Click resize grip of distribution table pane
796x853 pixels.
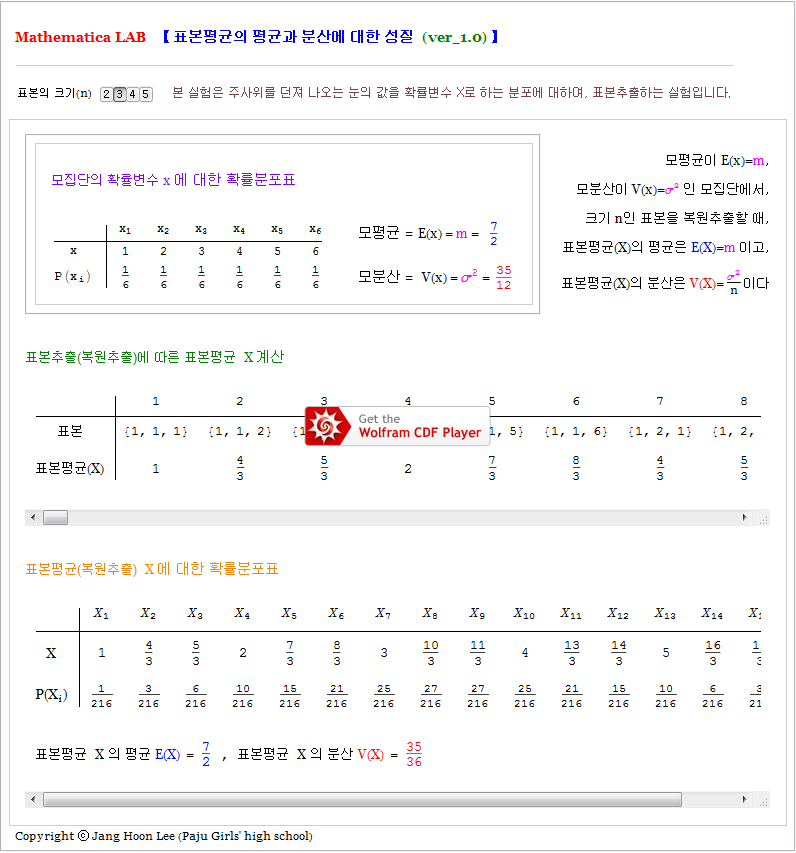click(763, 802)
